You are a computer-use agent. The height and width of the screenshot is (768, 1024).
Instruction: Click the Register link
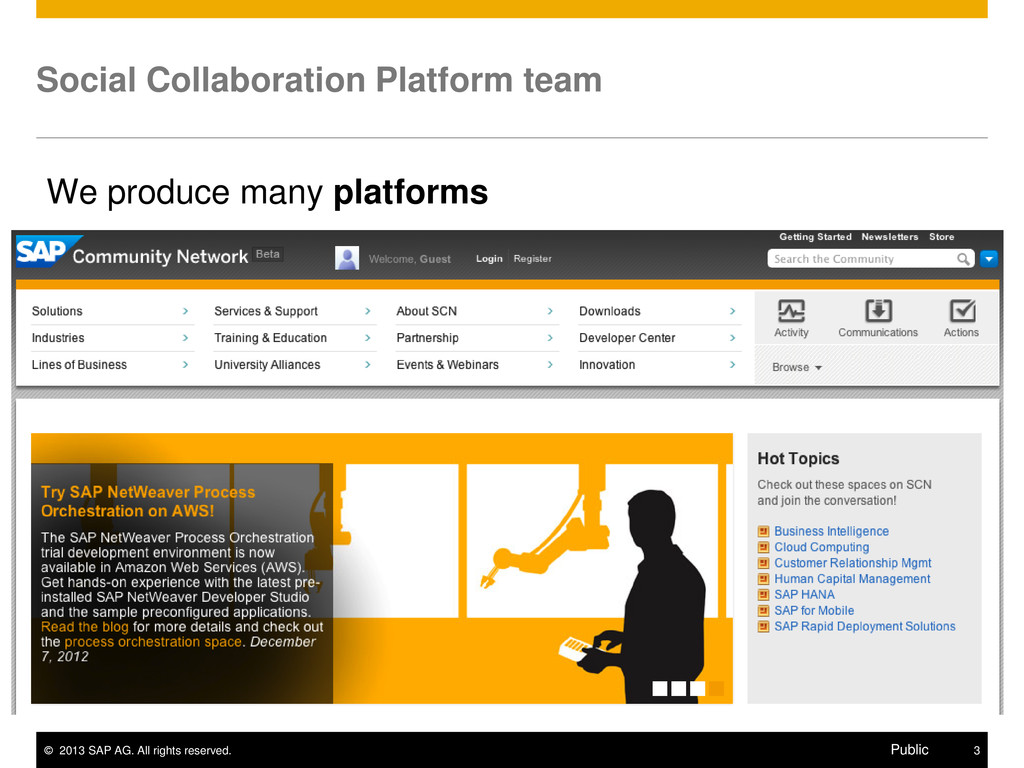(x=532, y=259)
